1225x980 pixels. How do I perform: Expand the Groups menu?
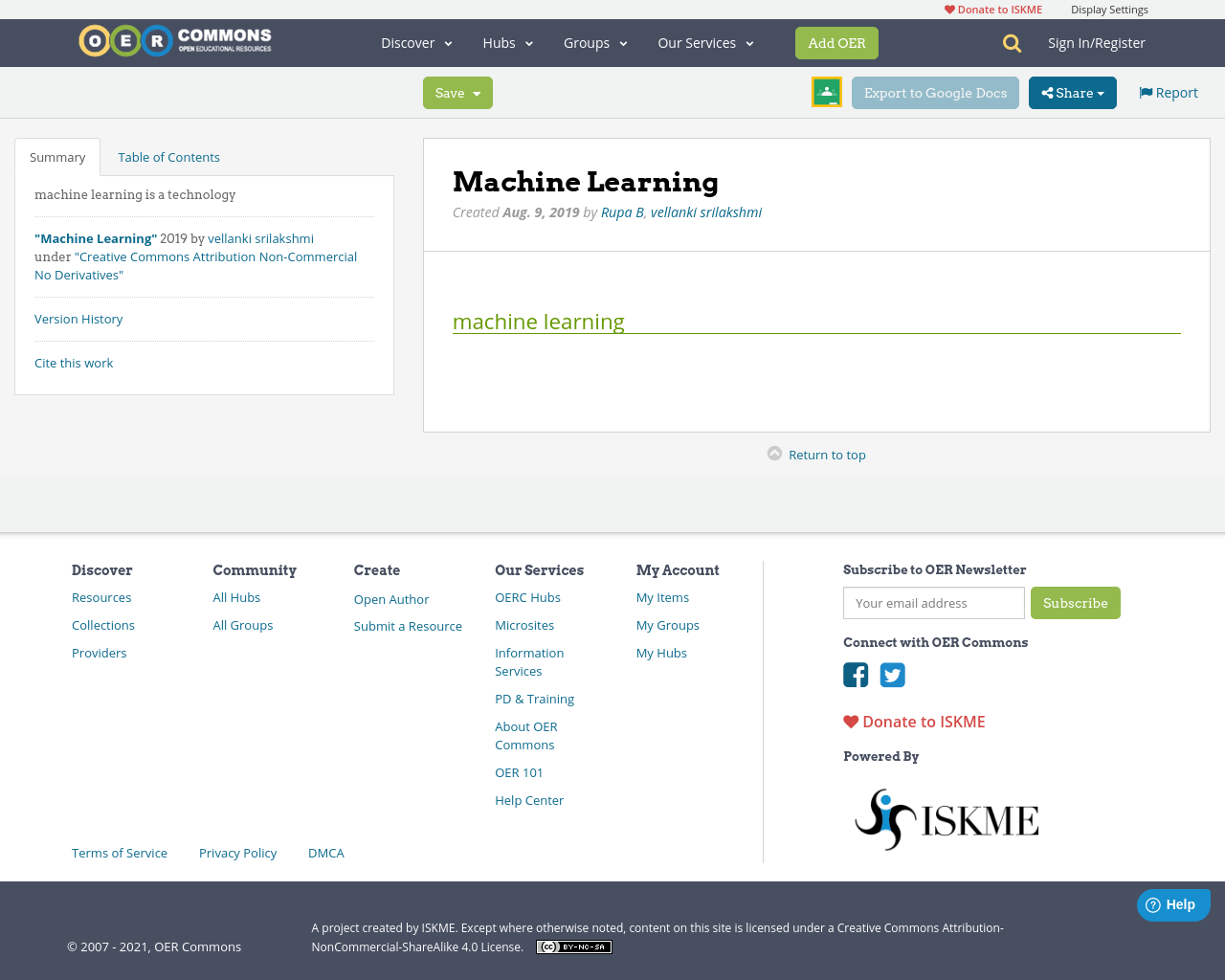[x=595, y=43]
